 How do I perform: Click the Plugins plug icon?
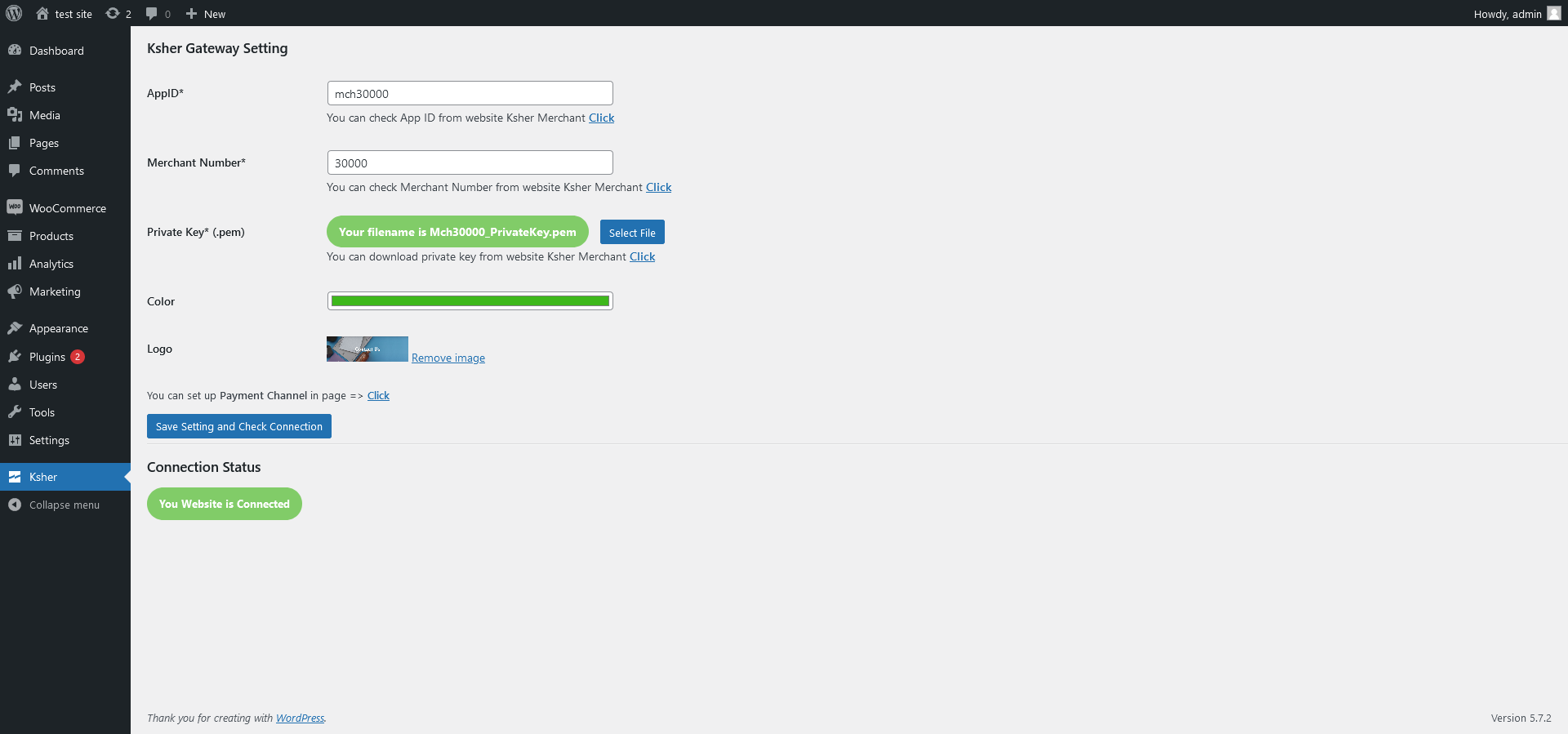[15, 356]
